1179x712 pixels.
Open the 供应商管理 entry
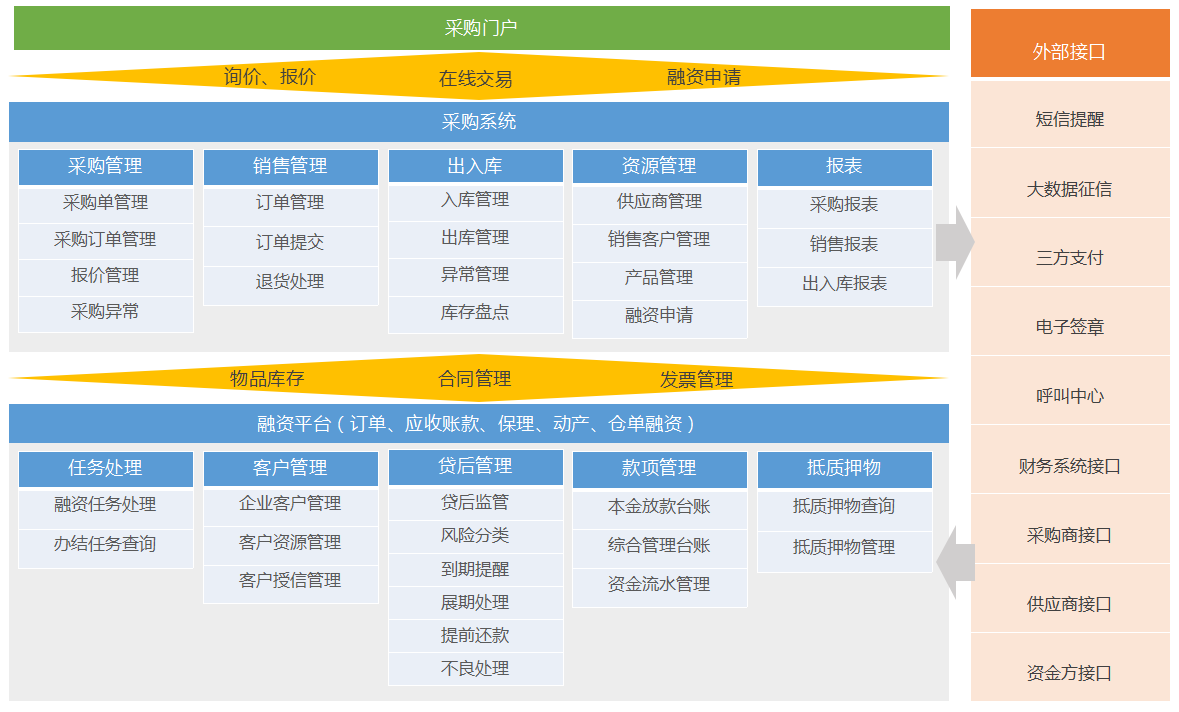659,202
